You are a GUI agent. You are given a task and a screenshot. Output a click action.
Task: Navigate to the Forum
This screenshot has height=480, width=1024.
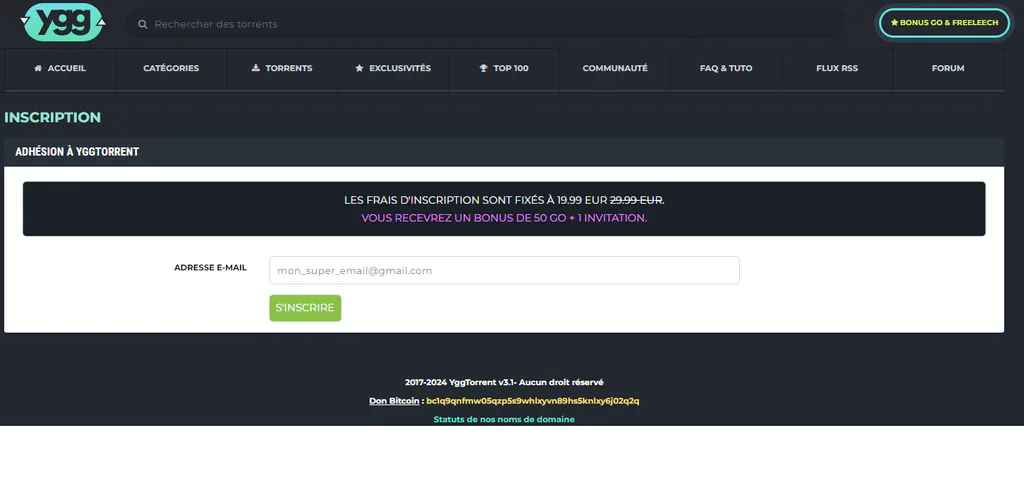pyautogui.click(x=948, y=68)
